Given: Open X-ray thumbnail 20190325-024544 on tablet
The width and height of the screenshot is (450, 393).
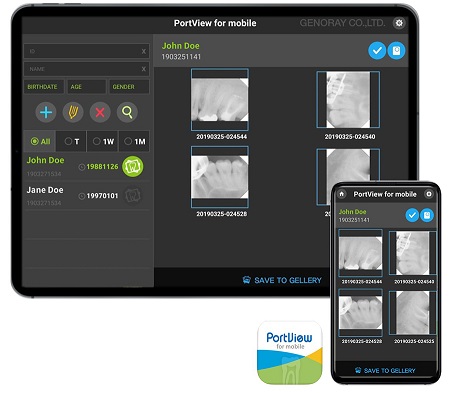Looking at the screenshot, I should [x=220, y=100].
